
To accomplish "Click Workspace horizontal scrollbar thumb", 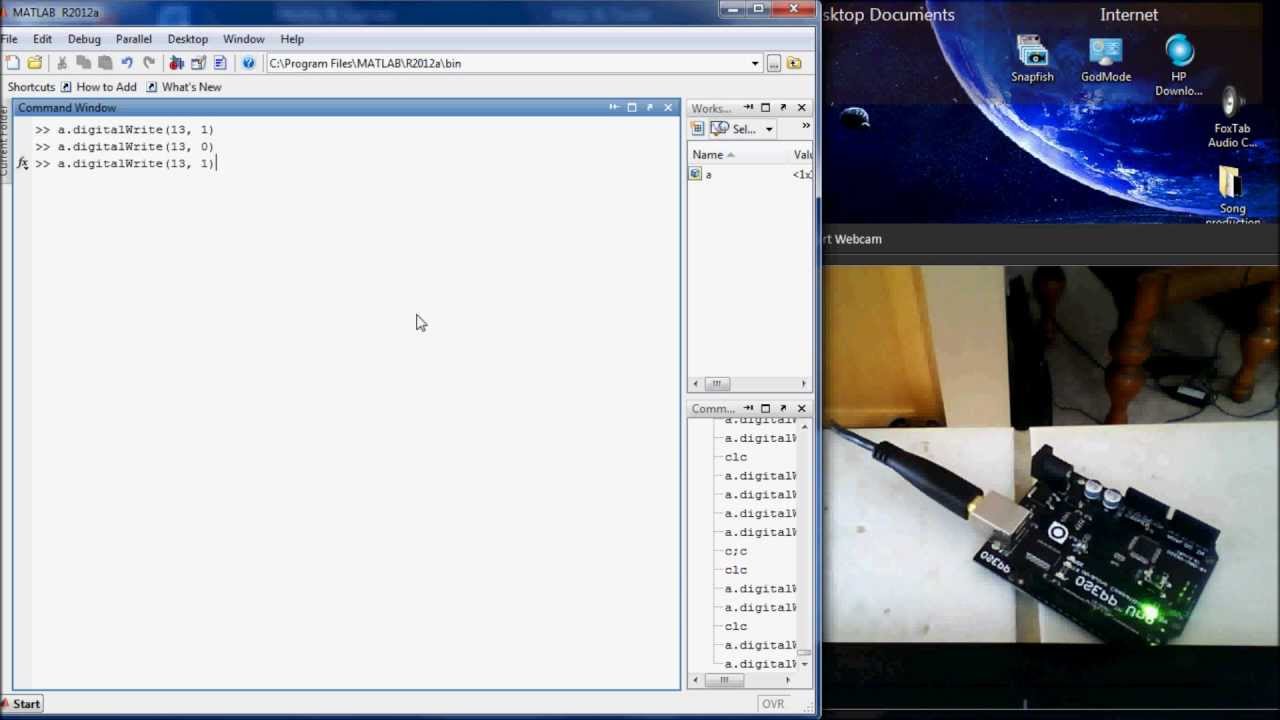I will tap(716, 384).
